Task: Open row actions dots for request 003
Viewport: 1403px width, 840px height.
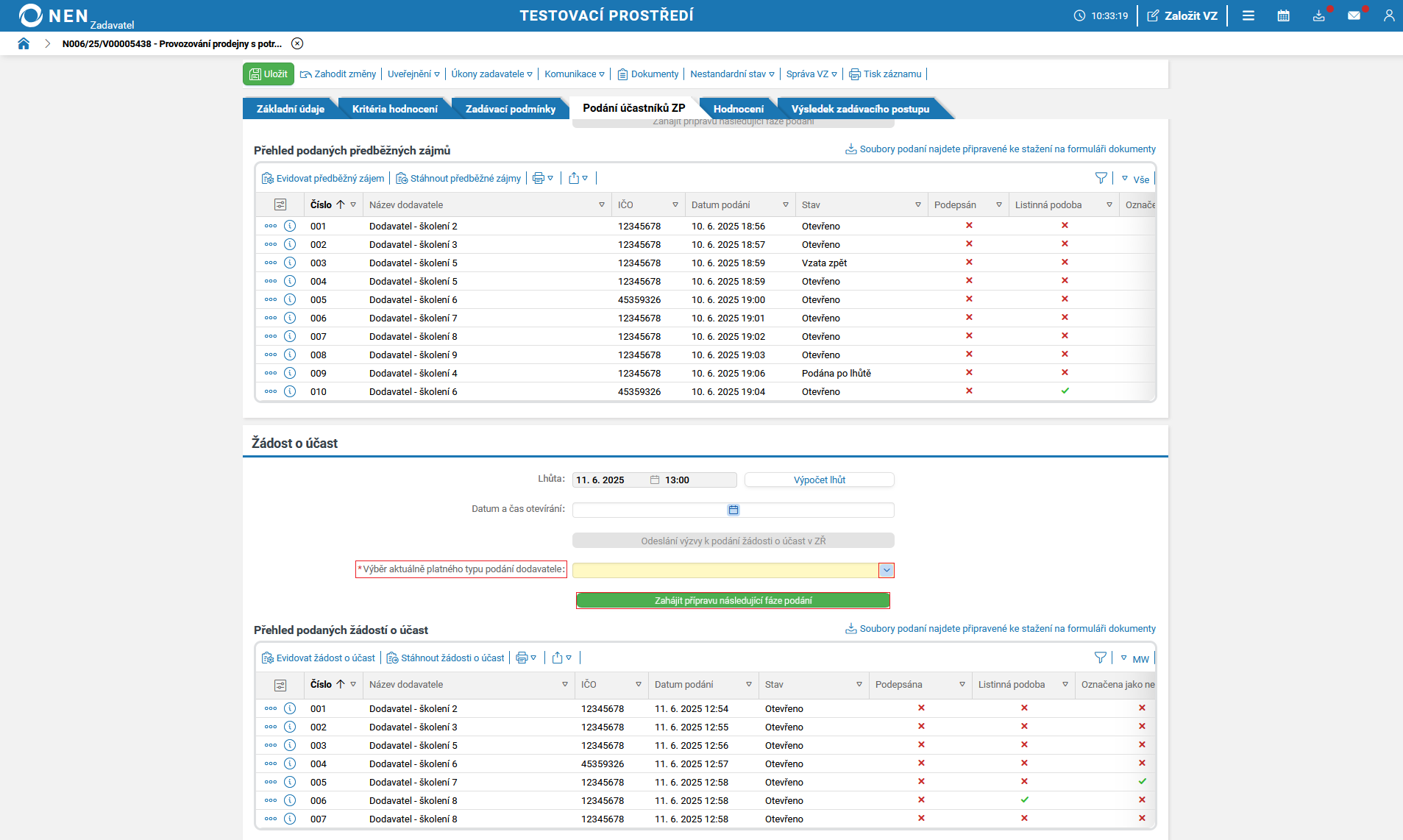Action: click(x=271, y=745)
